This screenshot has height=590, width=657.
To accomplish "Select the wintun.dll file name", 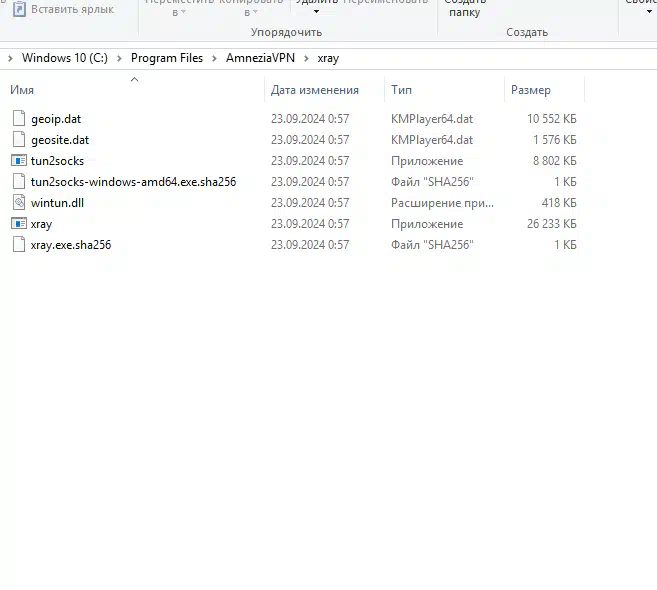I will (x=57, y=203).
